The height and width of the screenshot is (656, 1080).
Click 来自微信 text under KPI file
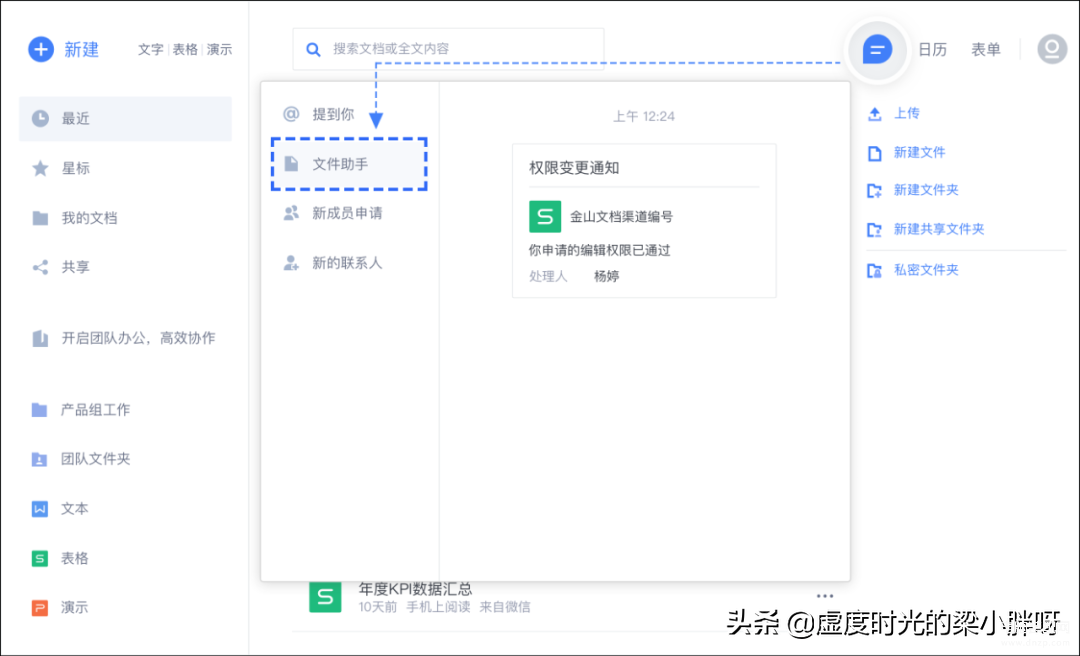(x=505, y=607)
